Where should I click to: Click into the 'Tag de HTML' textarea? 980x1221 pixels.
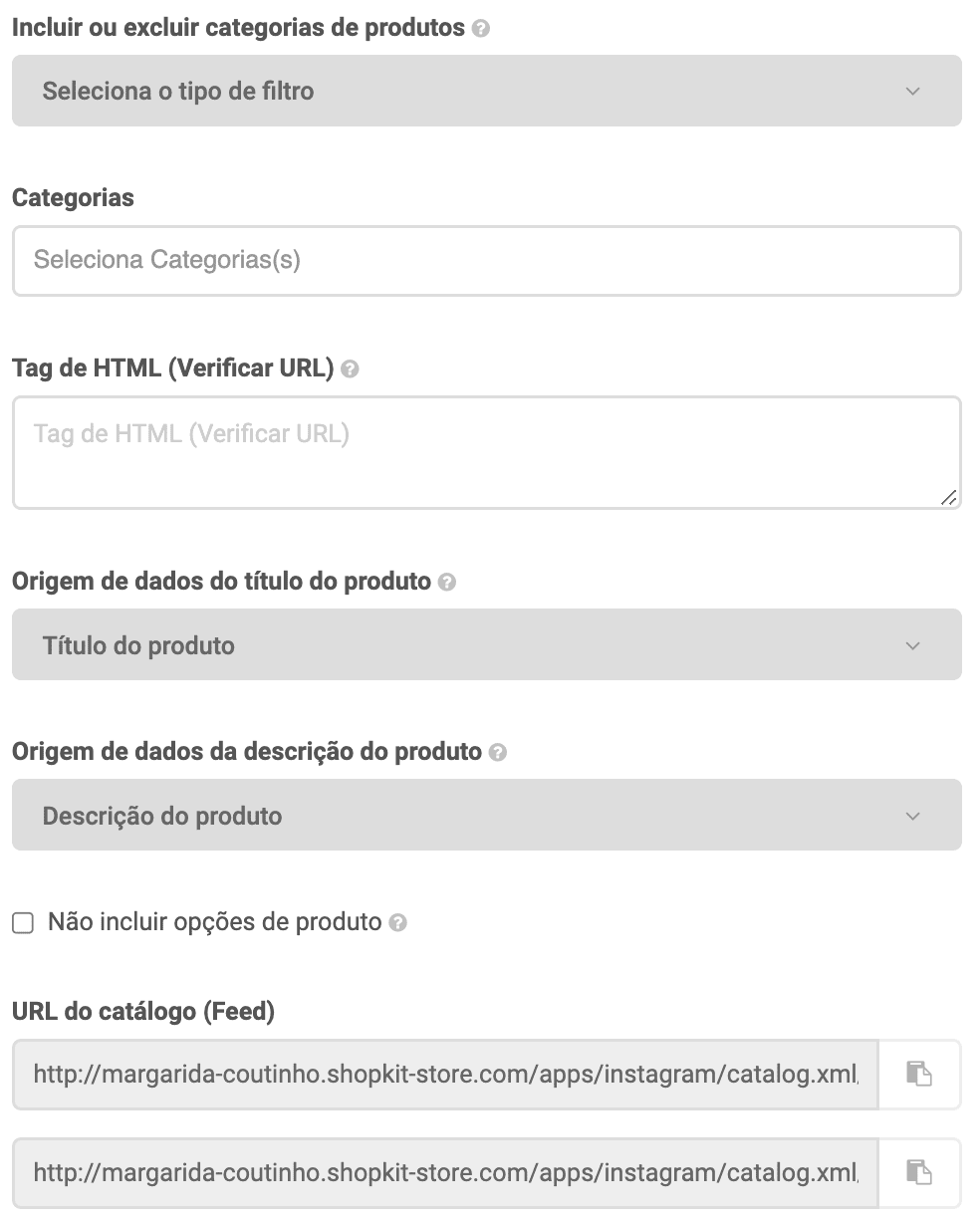pos(486,453)
